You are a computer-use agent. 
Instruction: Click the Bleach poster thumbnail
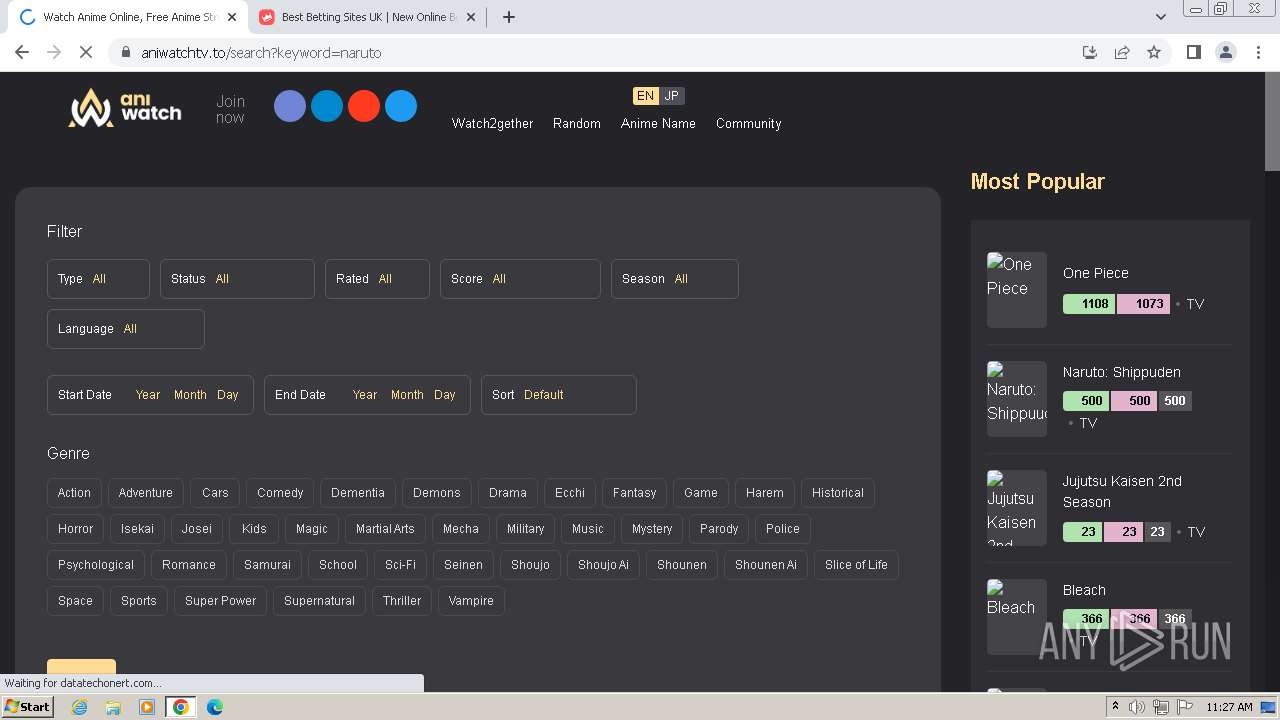1017,617
